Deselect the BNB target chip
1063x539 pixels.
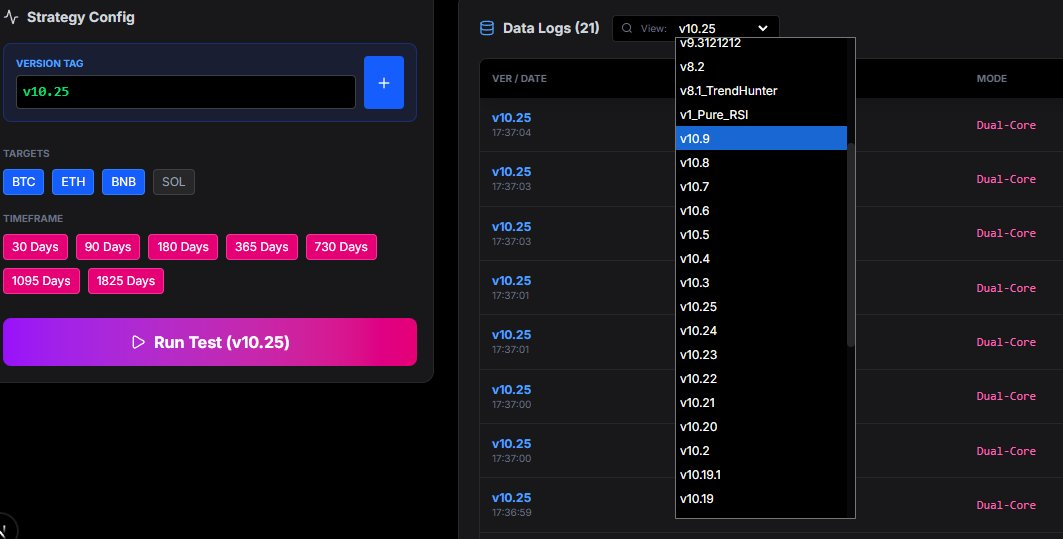123,182
